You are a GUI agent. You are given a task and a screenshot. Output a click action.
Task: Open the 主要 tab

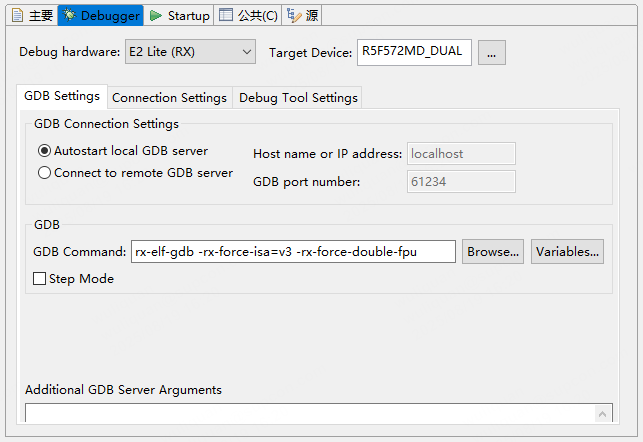(32, 16)
